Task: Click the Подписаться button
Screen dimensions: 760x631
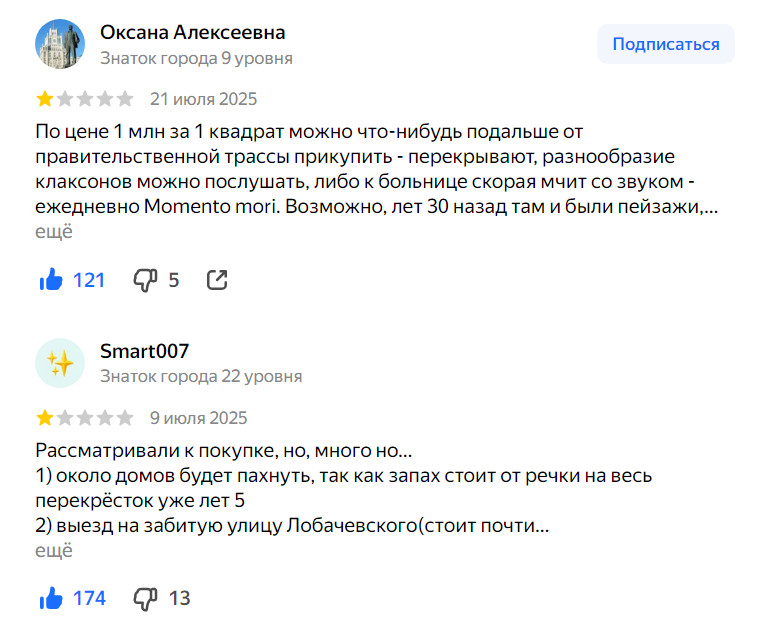Action: pyautogui.click(x=666, y=44)
